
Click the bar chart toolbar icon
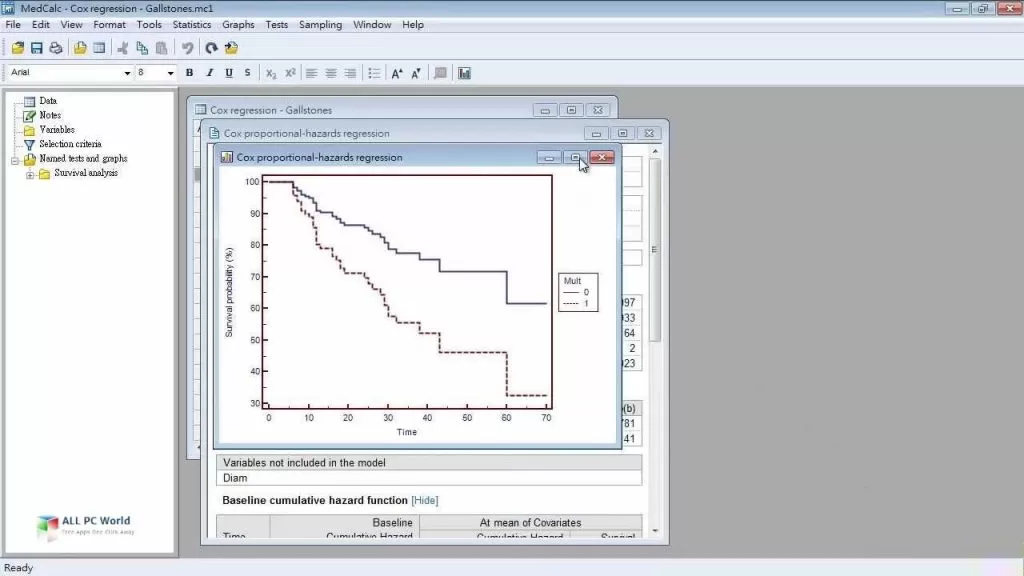(x=464, y=73)
